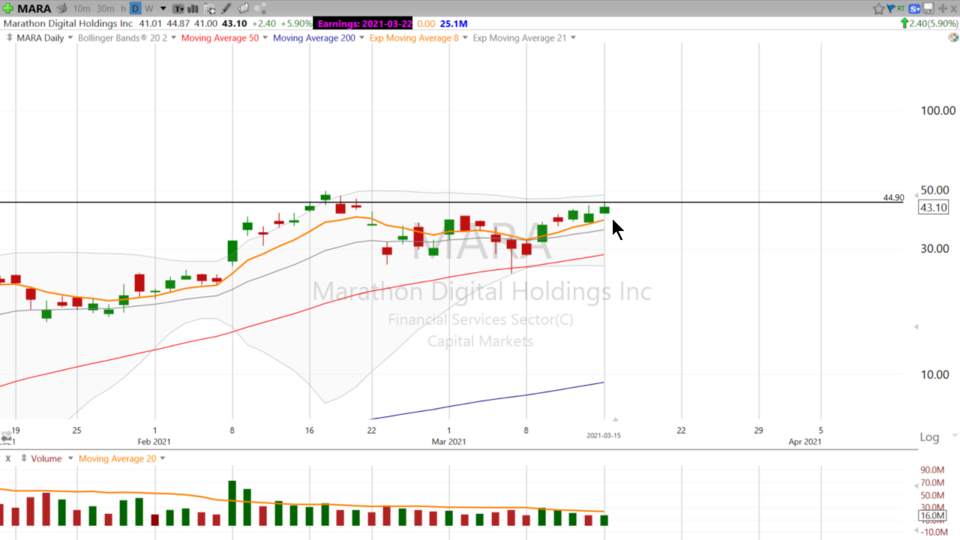
Task: Select the Weekly (W) timeframe
Action: 149,9
